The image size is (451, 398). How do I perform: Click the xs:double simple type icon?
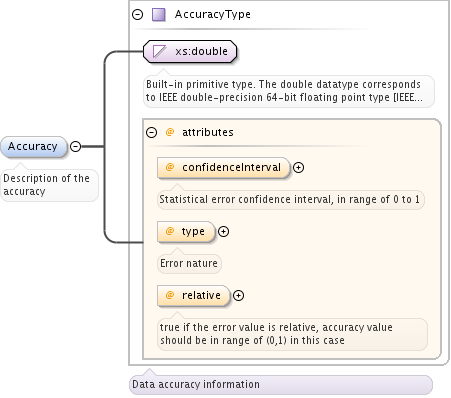(159, 52)
